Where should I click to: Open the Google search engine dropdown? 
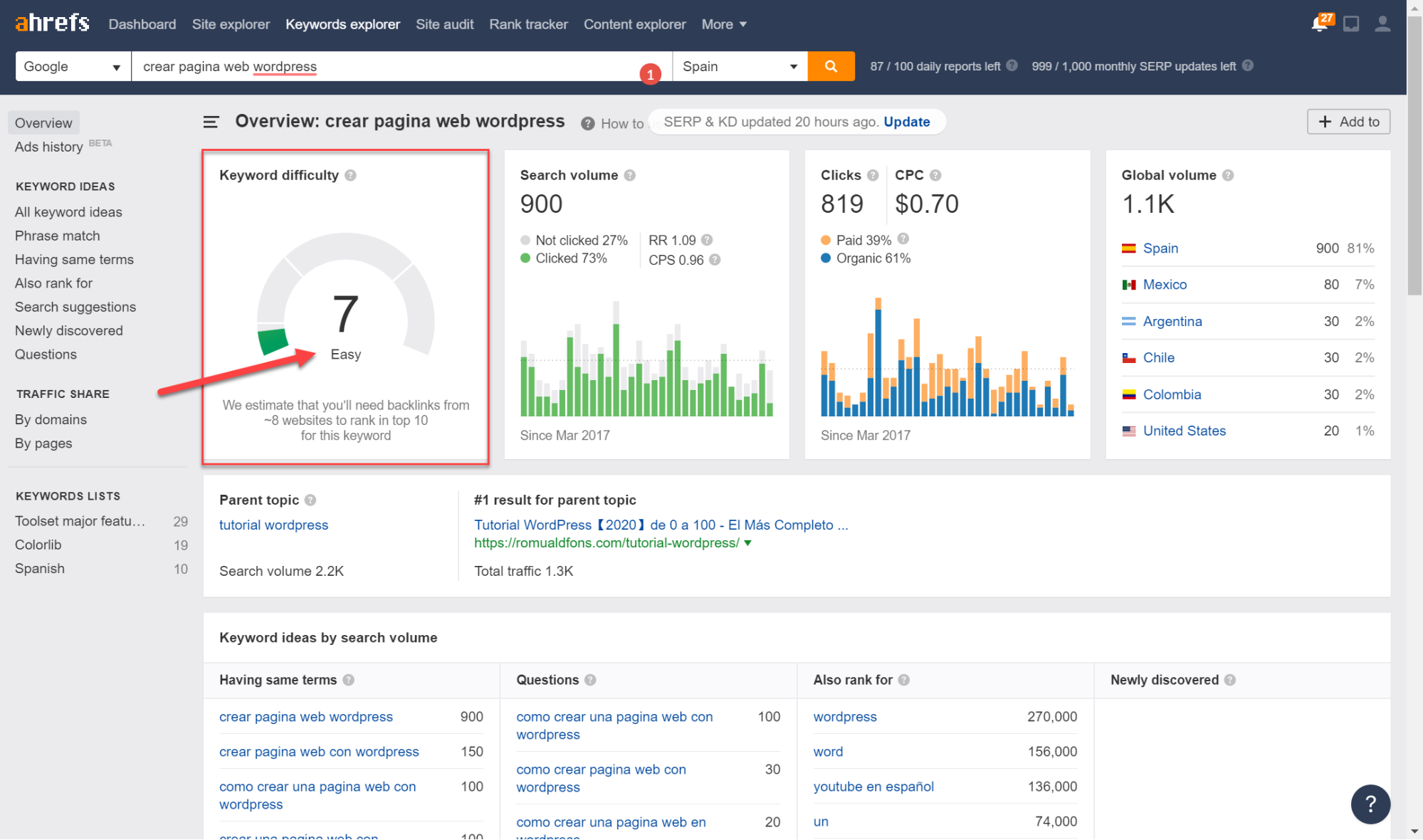73,66
